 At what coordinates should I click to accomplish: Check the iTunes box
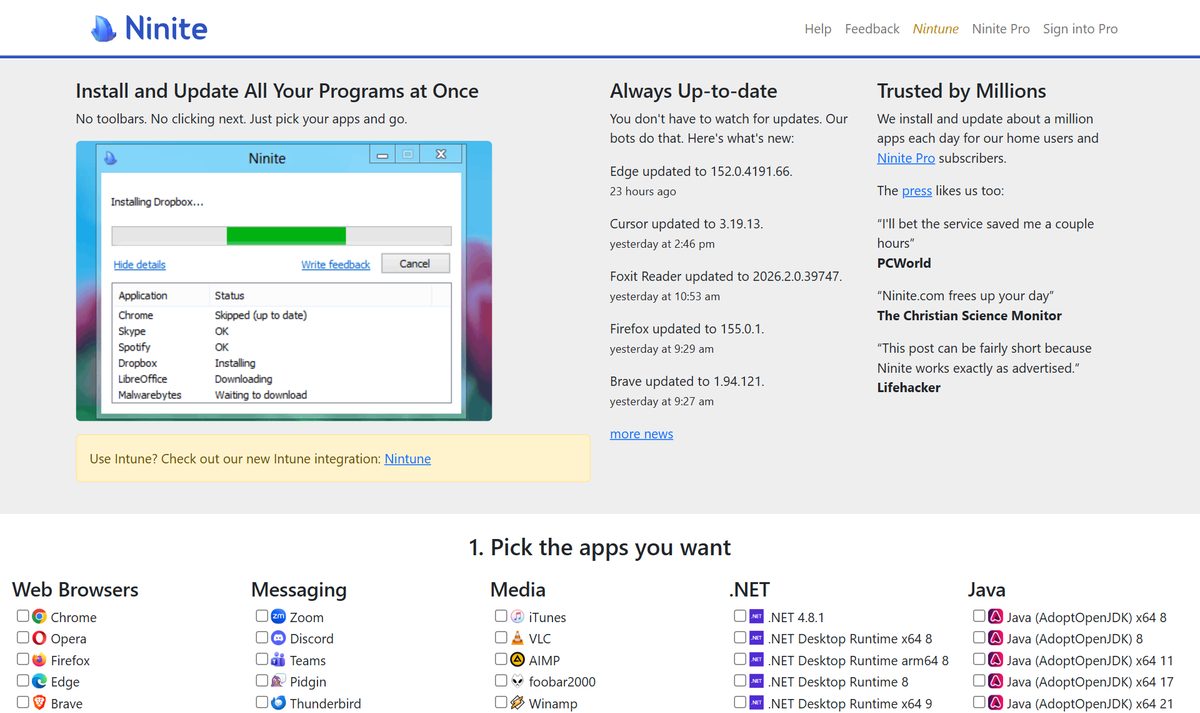click(500, 616)
